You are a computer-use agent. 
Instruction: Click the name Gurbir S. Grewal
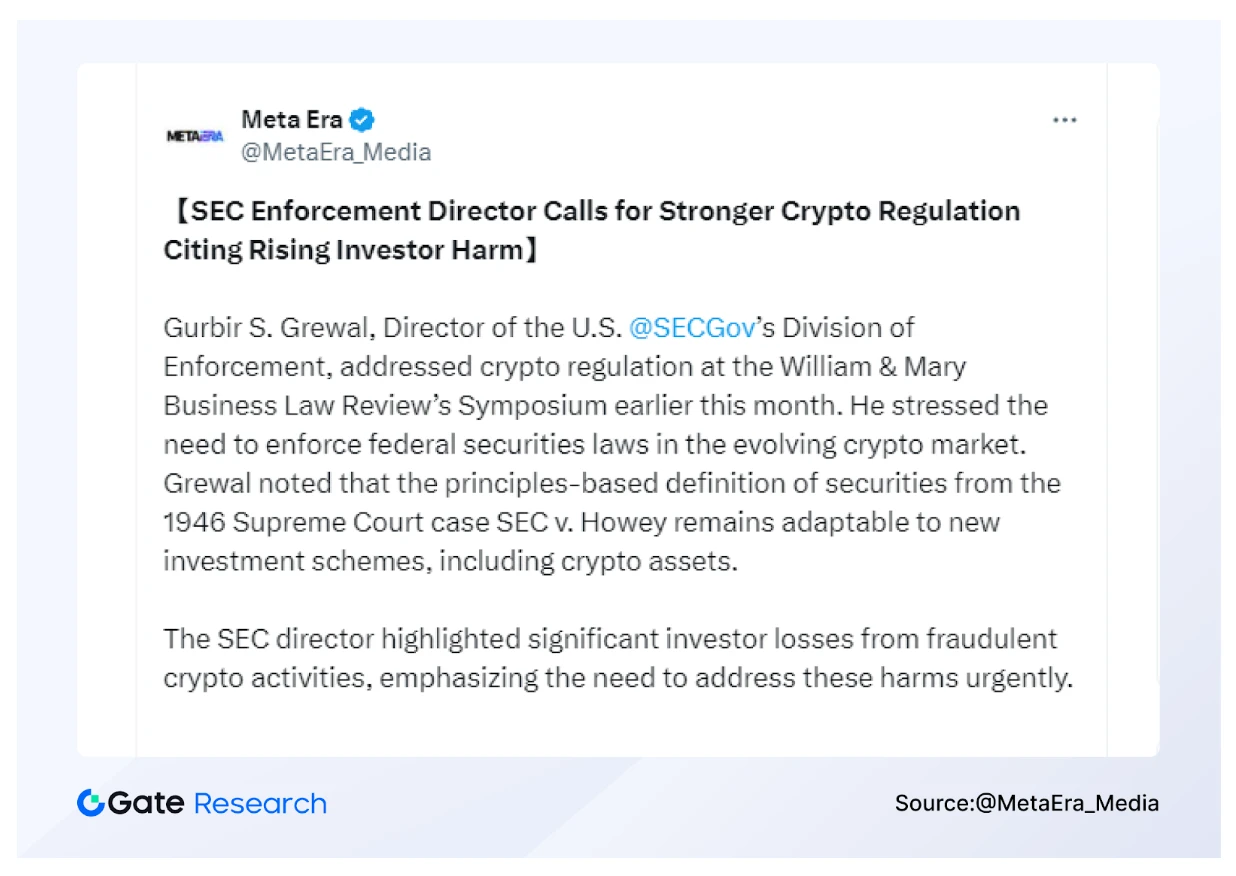[268, 328]
